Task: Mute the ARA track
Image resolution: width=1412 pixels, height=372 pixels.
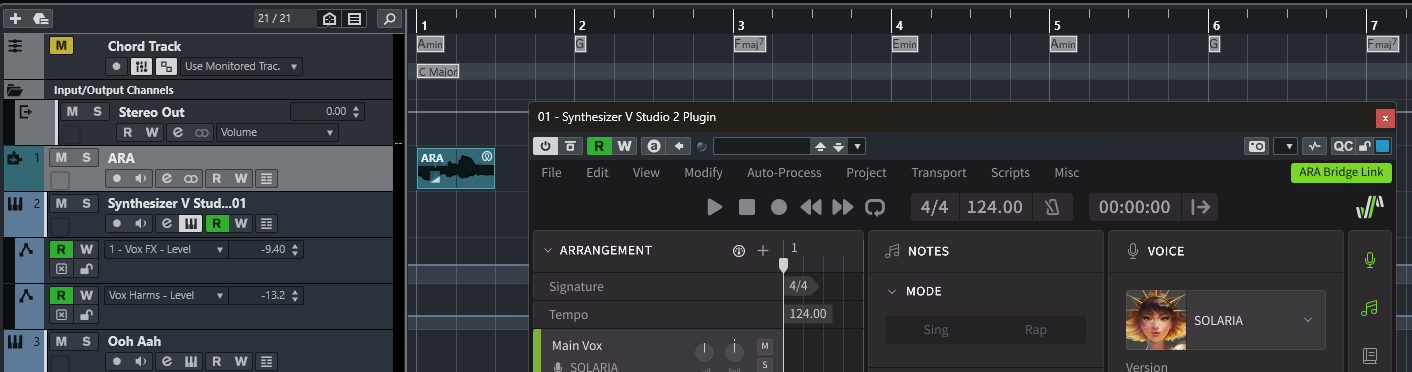Action: pyautogui.click(x=62, y=158)
